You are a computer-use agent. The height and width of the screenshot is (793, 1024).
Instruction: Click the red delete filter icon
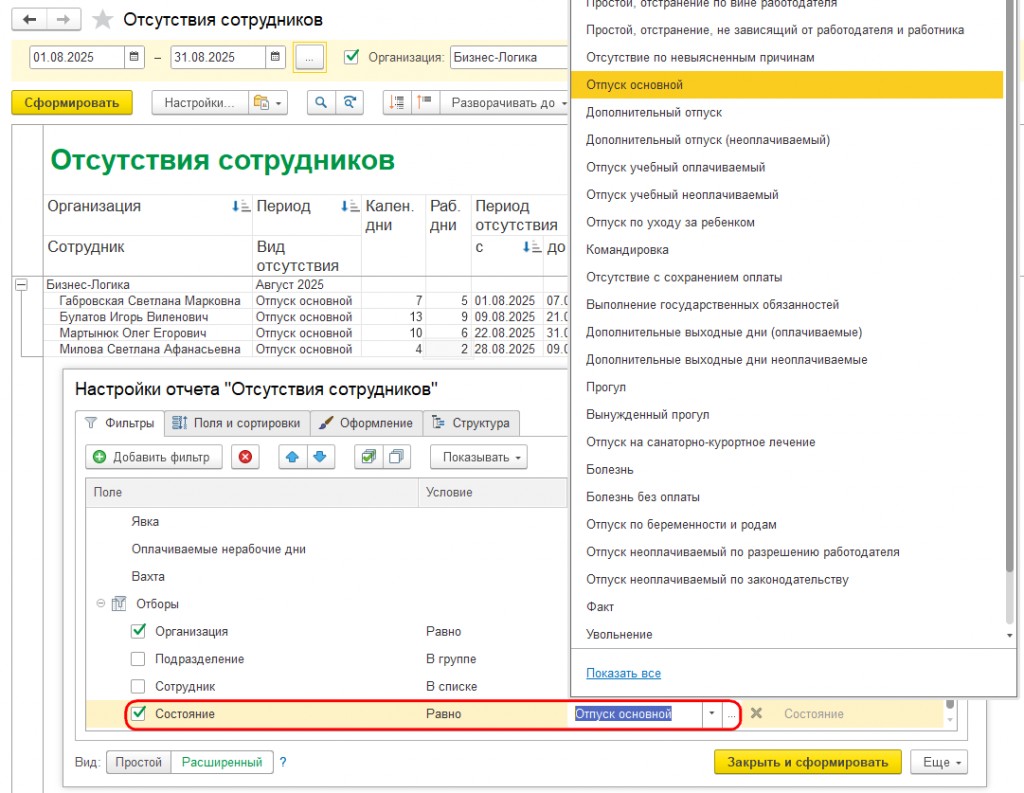246,457
